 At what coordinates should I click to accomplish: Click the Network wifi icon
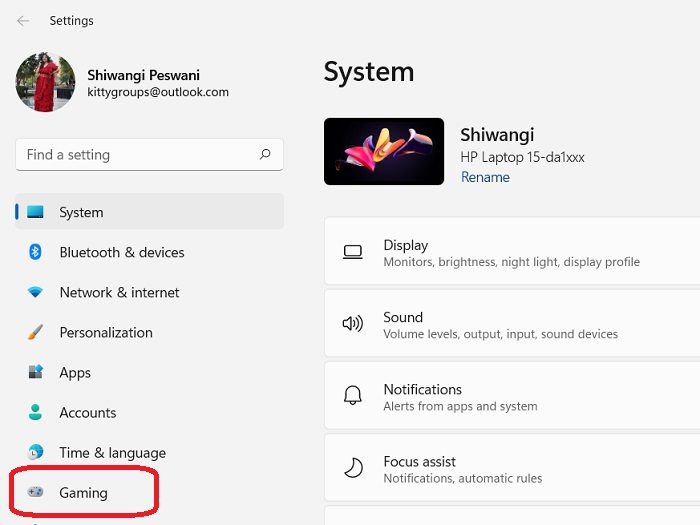(x=35, y=292)
